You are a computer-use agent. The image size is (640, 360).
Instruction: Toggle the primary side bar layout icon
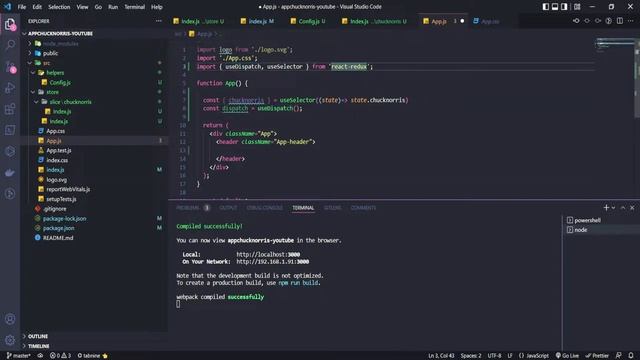pyautogui.click(x=546, y=7)
